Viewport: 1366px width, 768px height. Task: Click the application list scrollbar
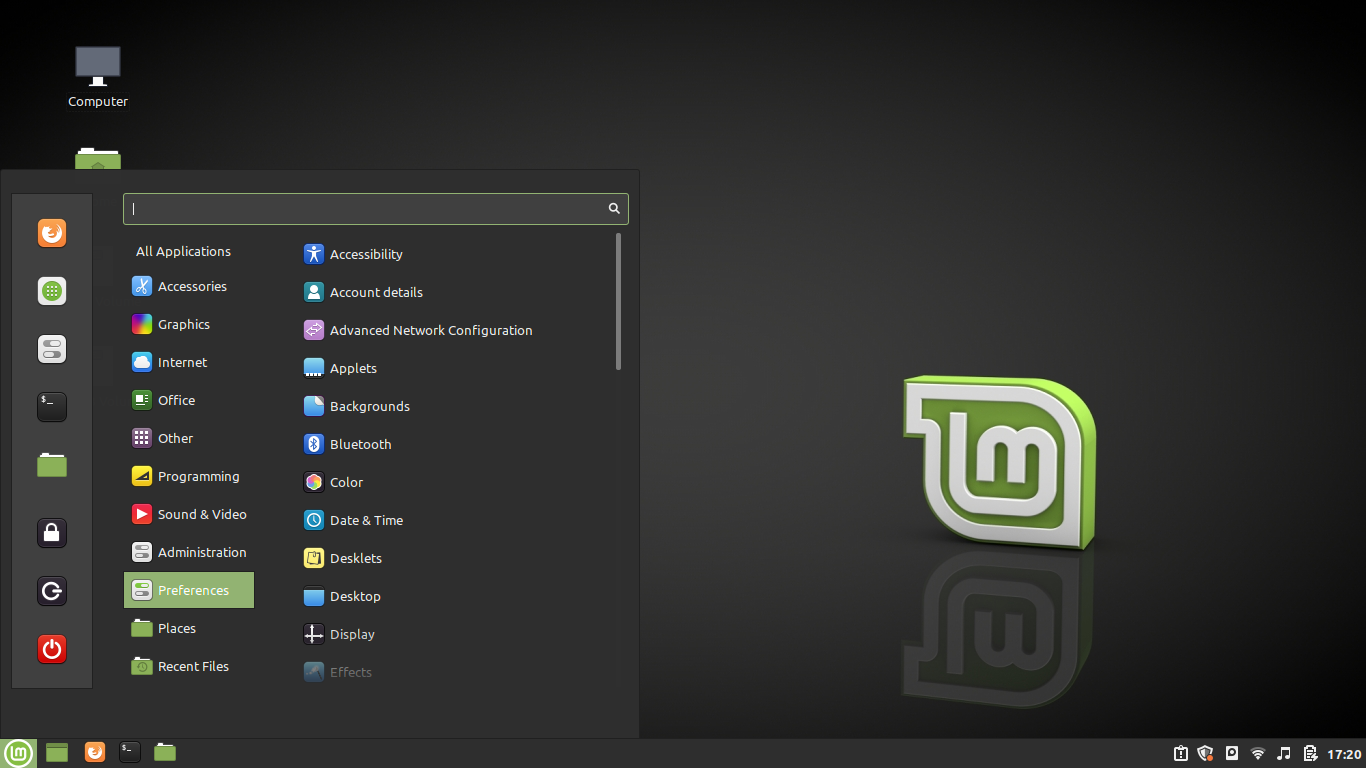(x=619, y=301)
